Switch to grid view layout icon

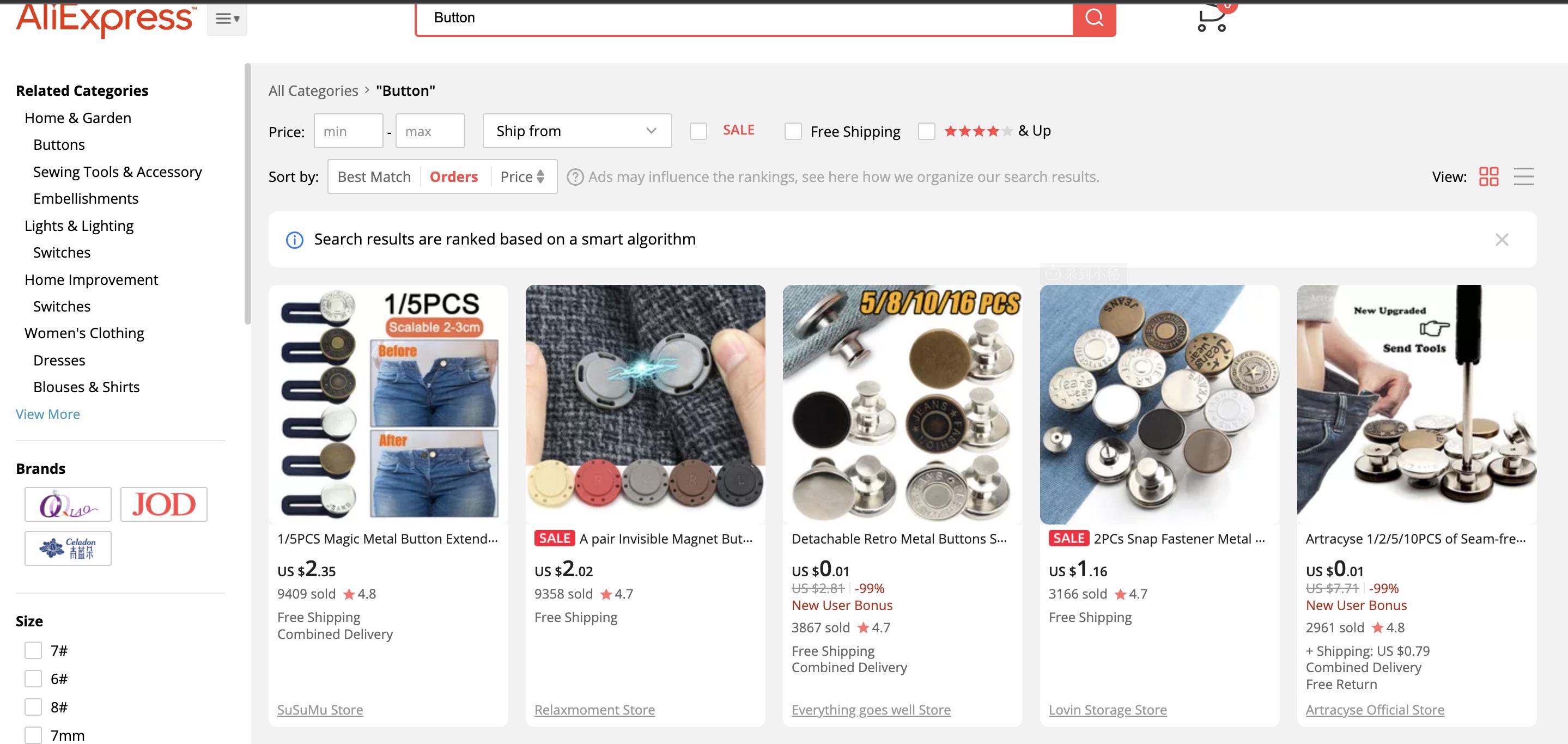click(x=1488, y=176)
